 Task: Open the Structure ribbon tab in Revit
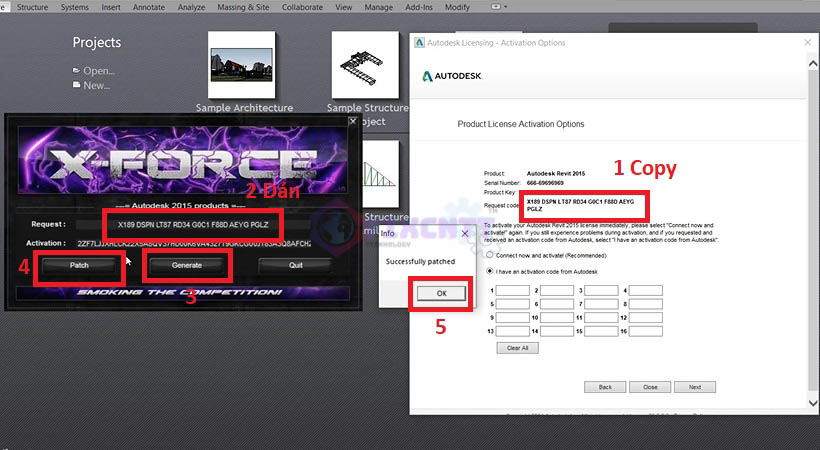[32, 7]
